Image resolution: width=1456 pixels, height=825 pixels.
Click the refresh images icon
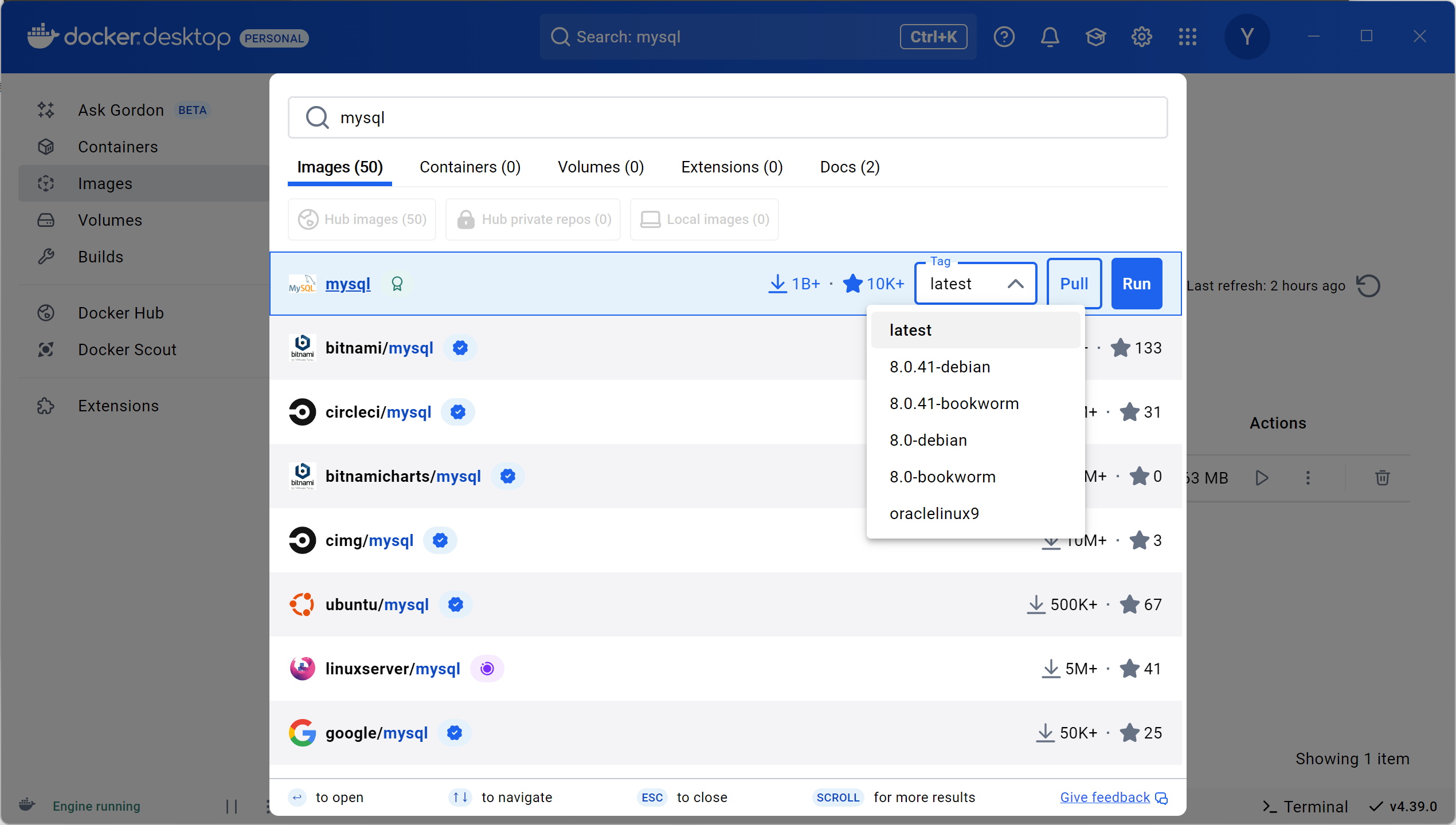pos(1368,285)
